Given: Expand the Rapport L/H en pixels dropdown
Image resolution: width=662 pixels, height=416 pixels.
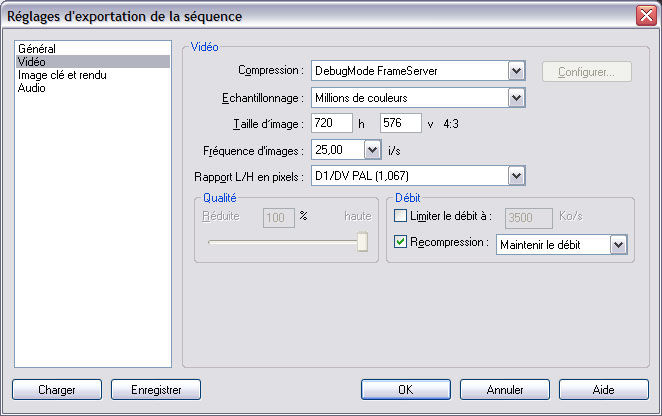Looking at the screenshot, I should (516, 176).
